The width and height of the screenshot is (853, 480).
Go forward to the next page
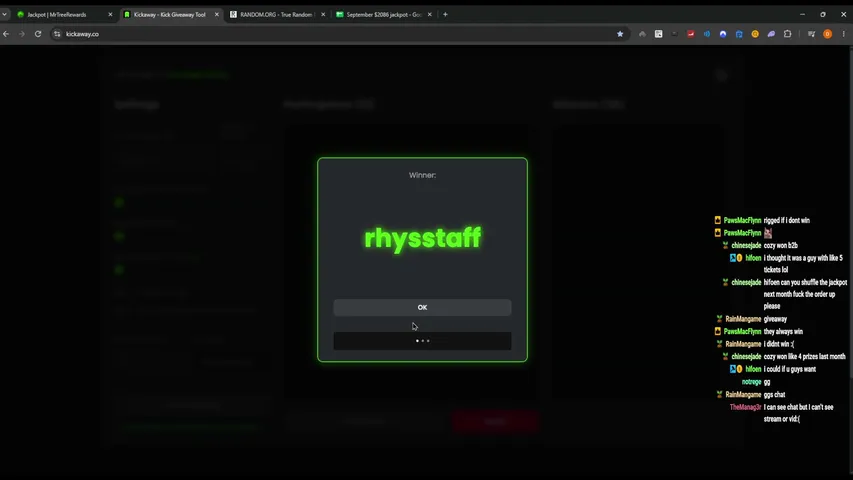pyautogui.click(x=22, y=34)
